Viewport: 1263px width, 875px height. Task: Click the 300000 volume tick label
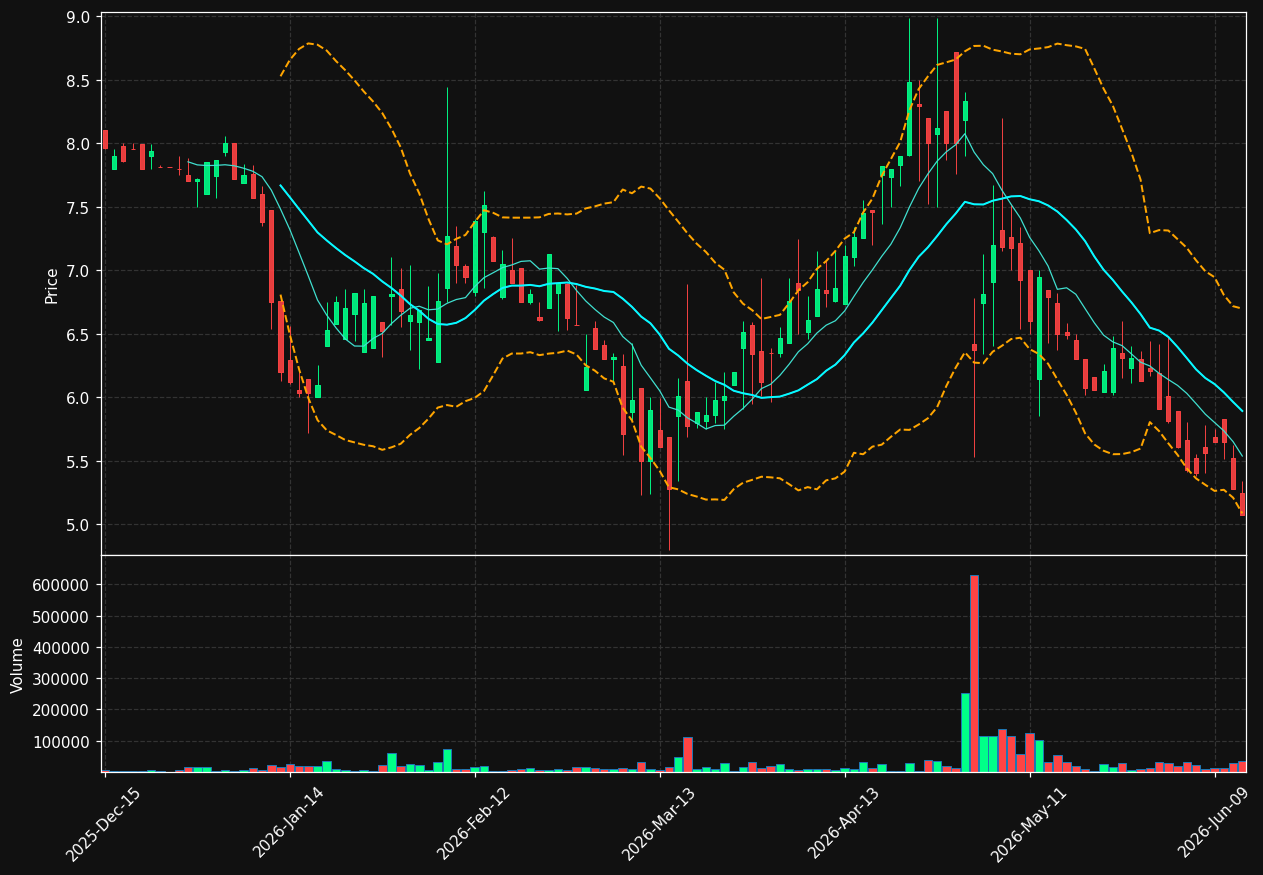pos(61,679)
